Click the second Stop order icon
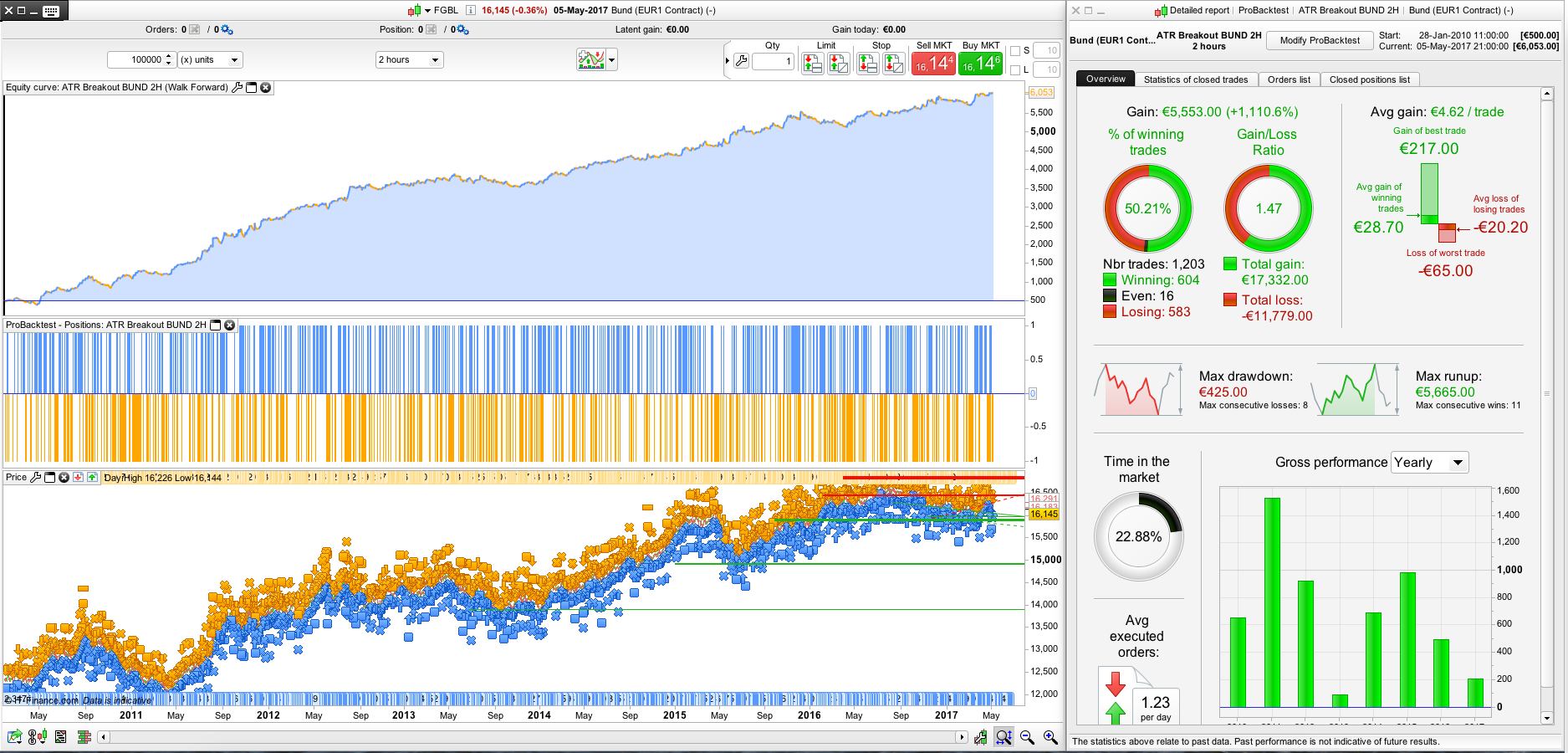1568x753 pixels. [893, 63]
